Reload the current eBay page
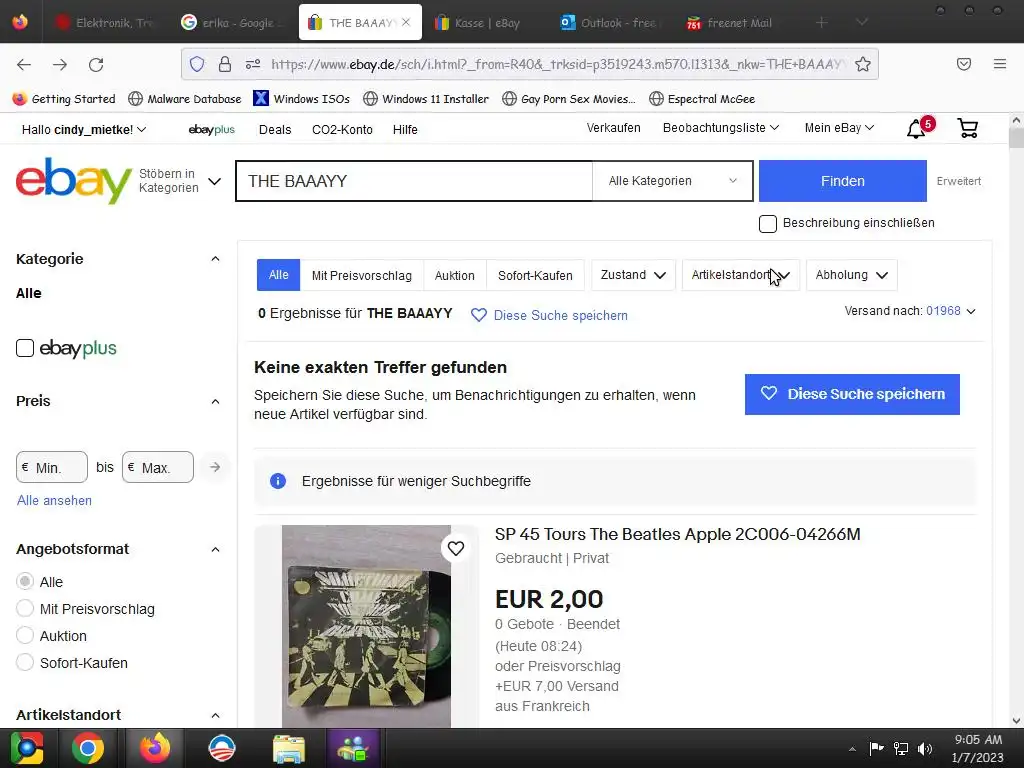Screen dimensions: 1024x768 click(x=96, y=64)
